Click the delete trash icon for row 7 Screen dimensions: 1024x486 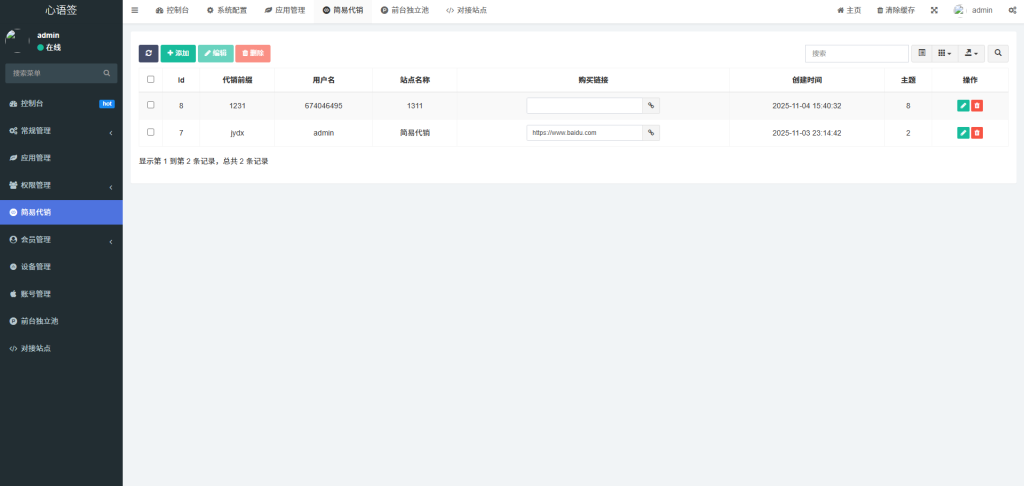pos(977,133)
